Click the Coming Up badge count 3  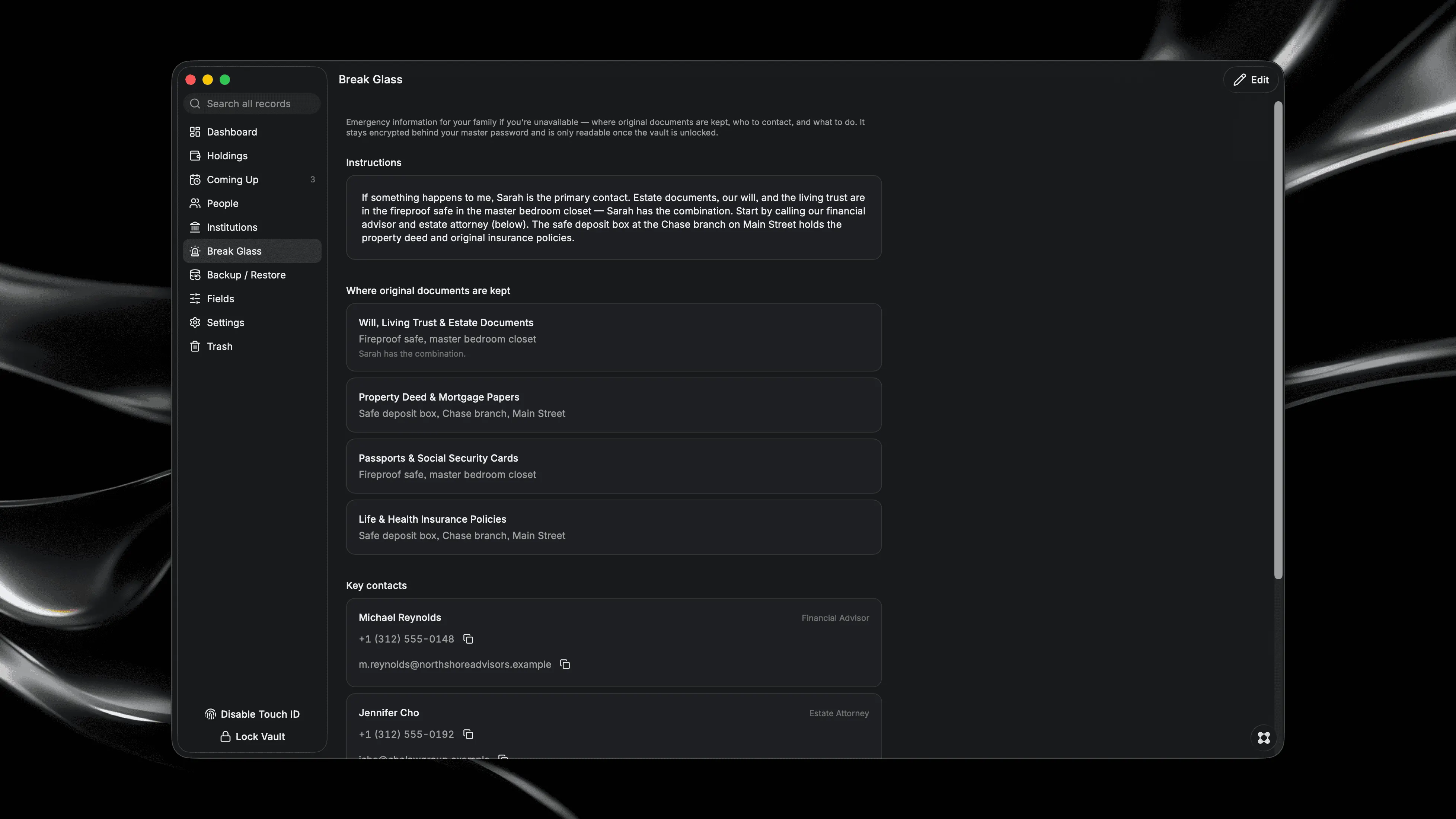tap(313, 179)
